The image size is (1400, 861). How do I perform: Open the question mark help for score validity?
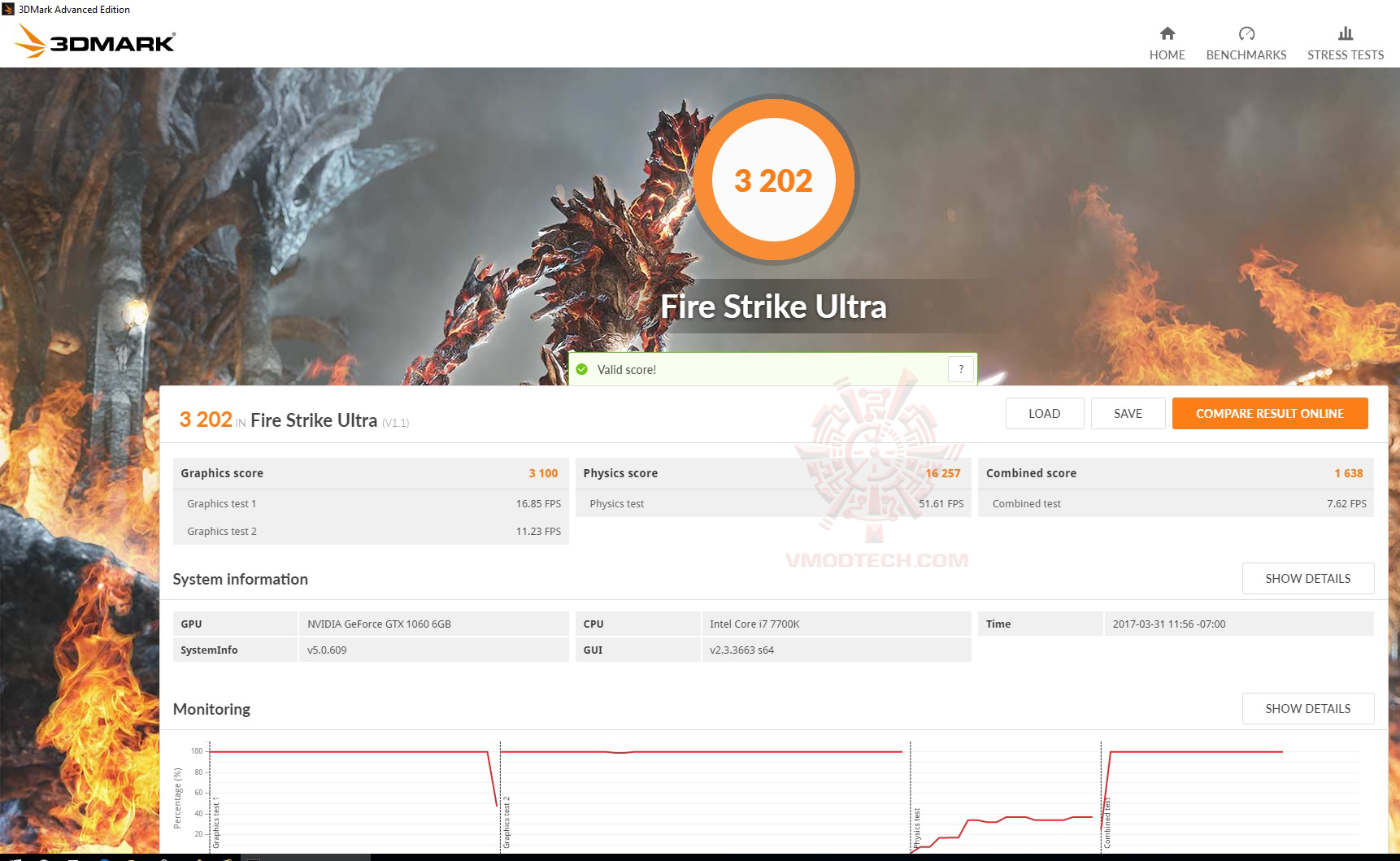point(961,369)
